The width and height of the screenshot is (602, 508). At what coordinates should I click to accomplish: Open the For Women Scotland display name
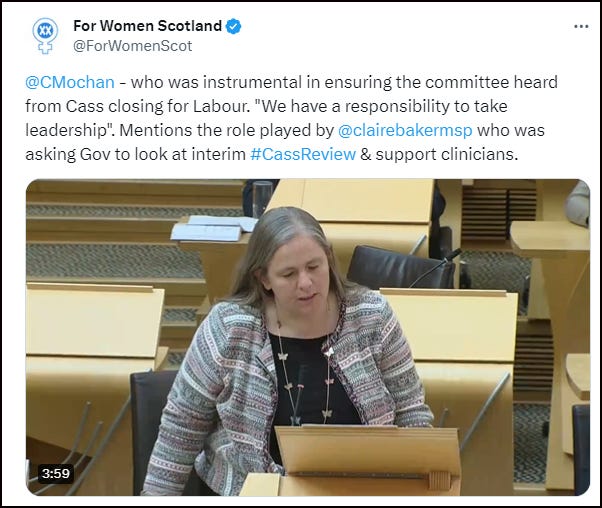click(147, 26)
